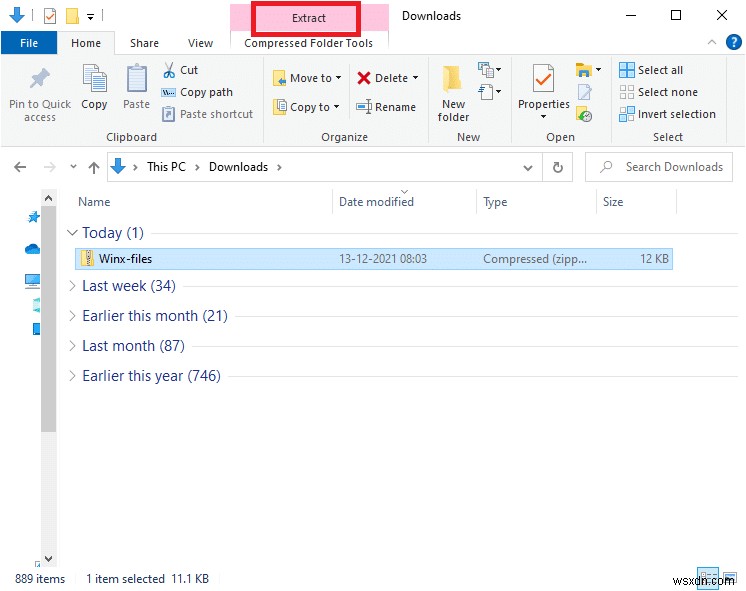Open the Properties dropdown arrow
The image size is (746, 591).
pos(543,117)
